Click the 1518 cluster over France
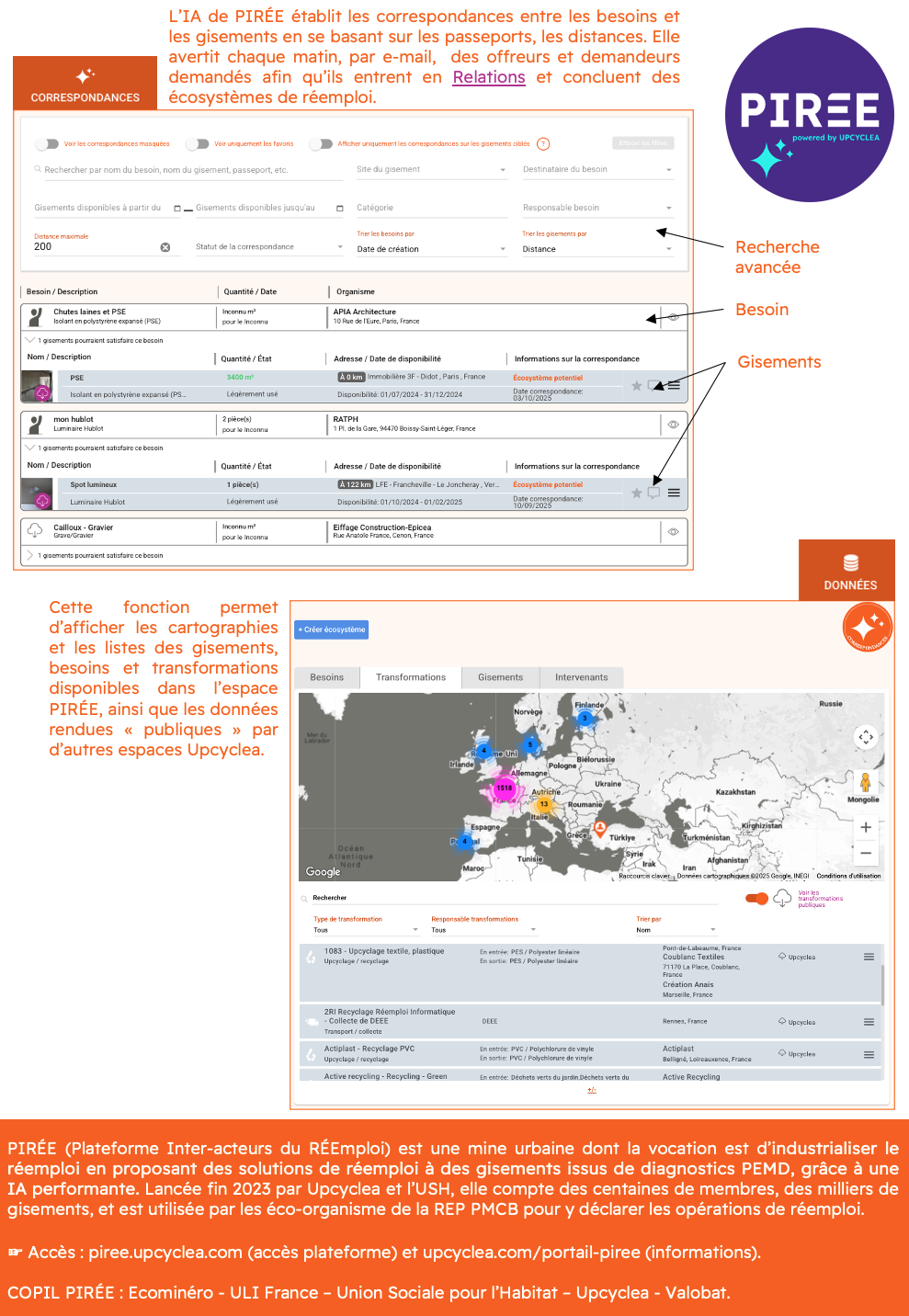 (x=505, y=788)
